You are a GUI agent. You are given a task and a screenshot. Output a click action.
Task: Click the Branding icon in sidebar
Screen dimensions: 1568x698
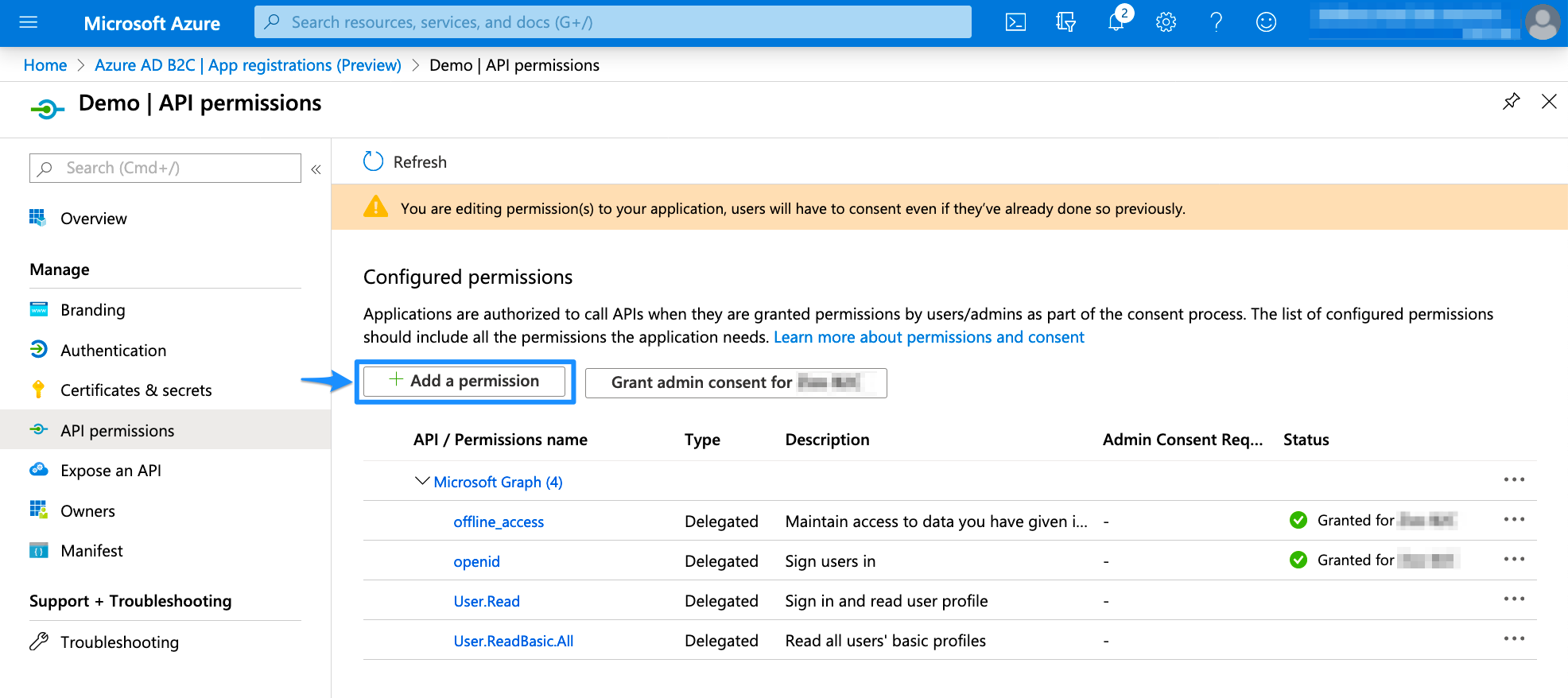pos(39,309)
